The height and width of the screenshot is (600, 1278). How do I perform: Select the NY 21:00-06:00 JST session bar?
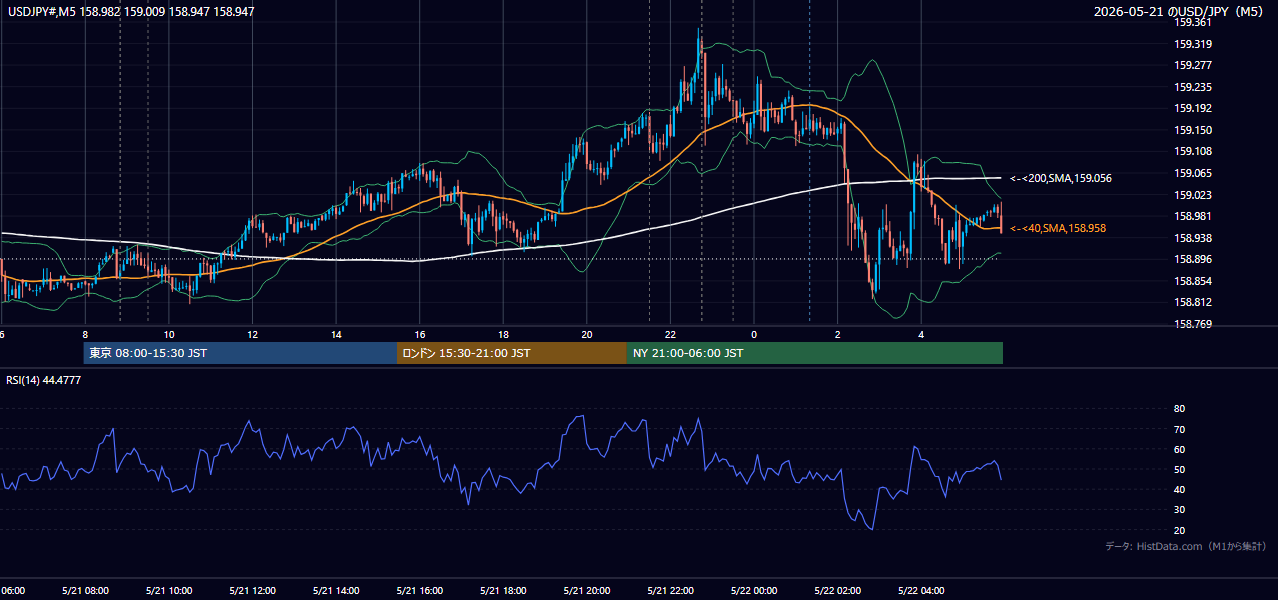click(x=815, y=353)
